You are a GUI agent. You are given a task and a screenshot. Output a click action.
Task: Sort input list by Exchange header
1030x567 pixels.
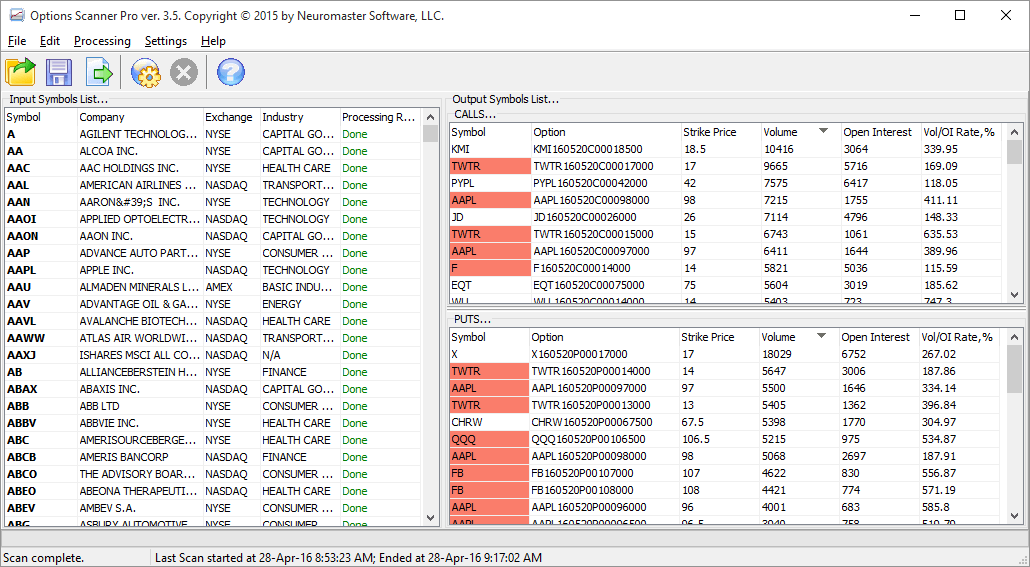[231, 117]
